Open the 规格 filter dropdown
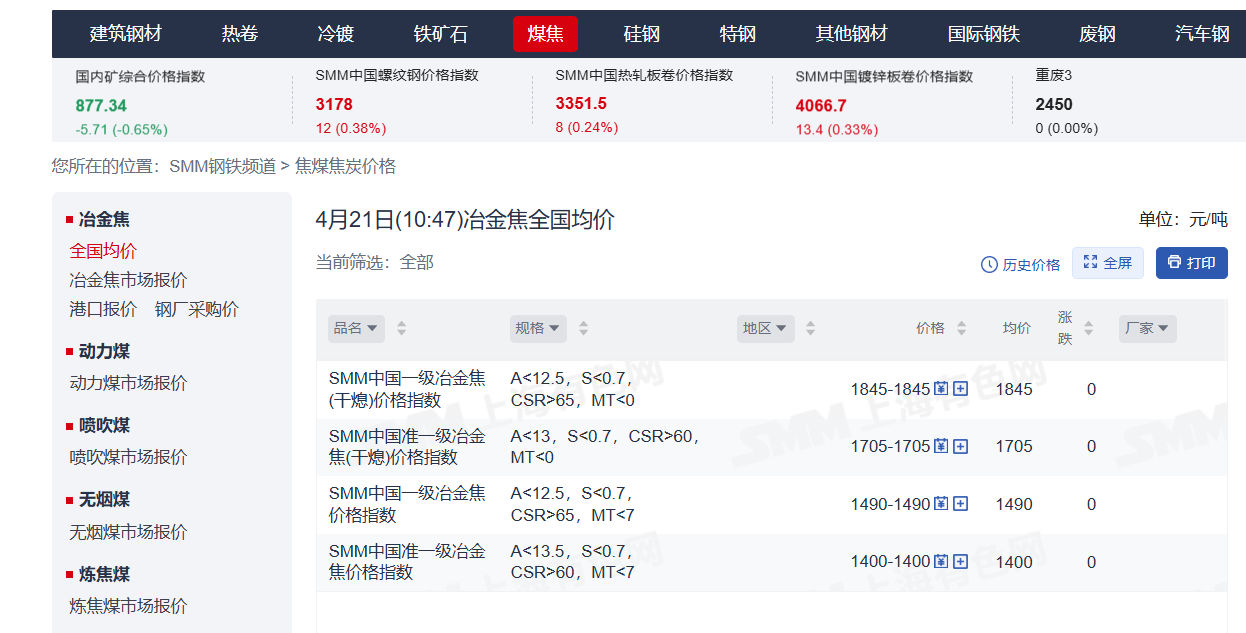The image size is (1246, 633). point(538,328)
